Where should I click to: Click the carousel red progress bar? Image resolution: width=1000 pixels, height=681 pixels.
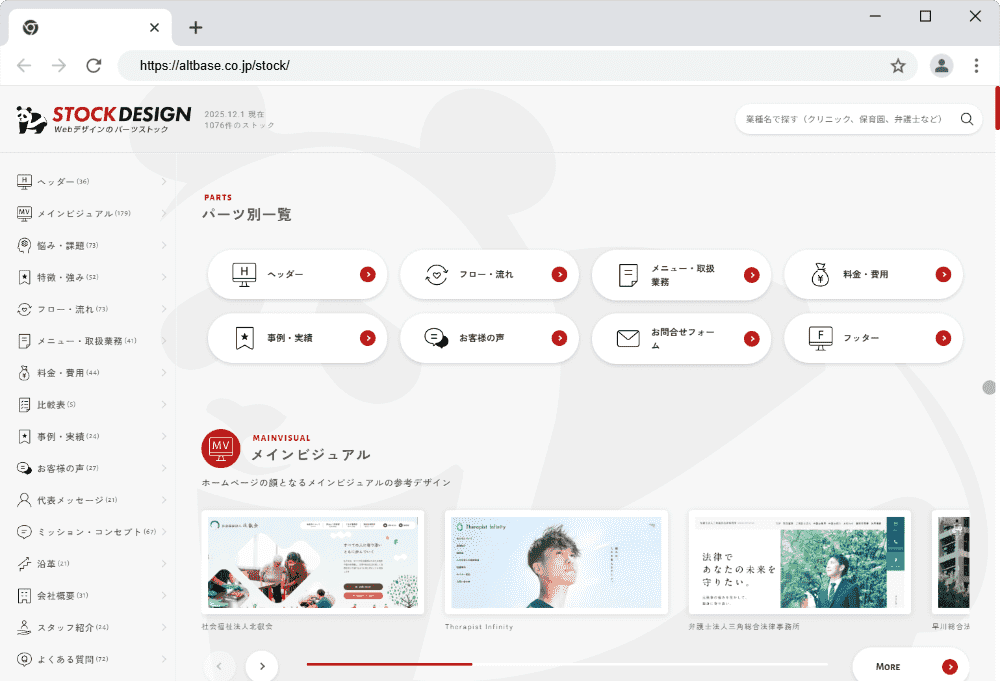(389, 664)
